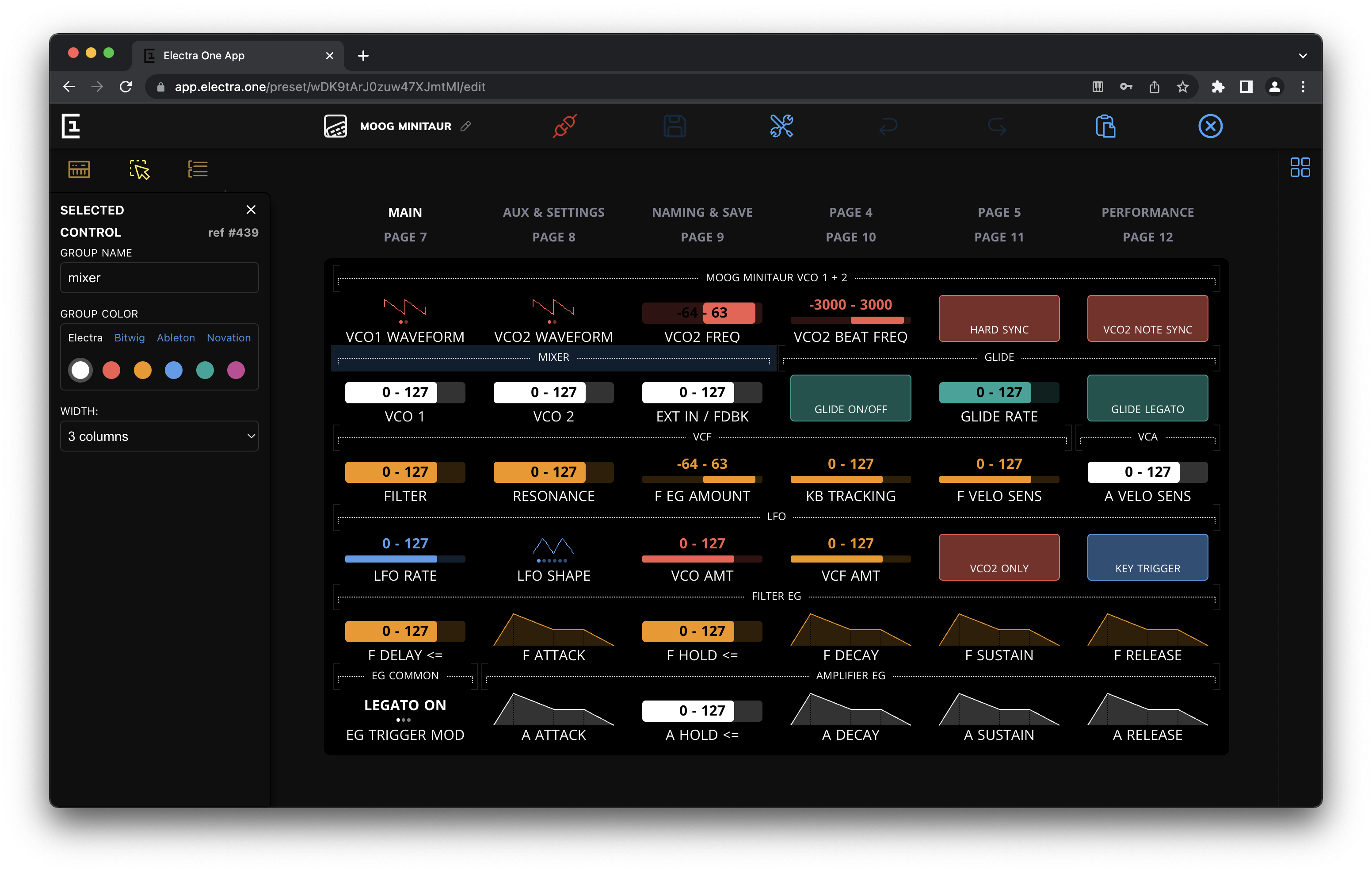Expand the Chrome tab search chevron
This screenshot has width=1372, height=873.
(1303, 56)
